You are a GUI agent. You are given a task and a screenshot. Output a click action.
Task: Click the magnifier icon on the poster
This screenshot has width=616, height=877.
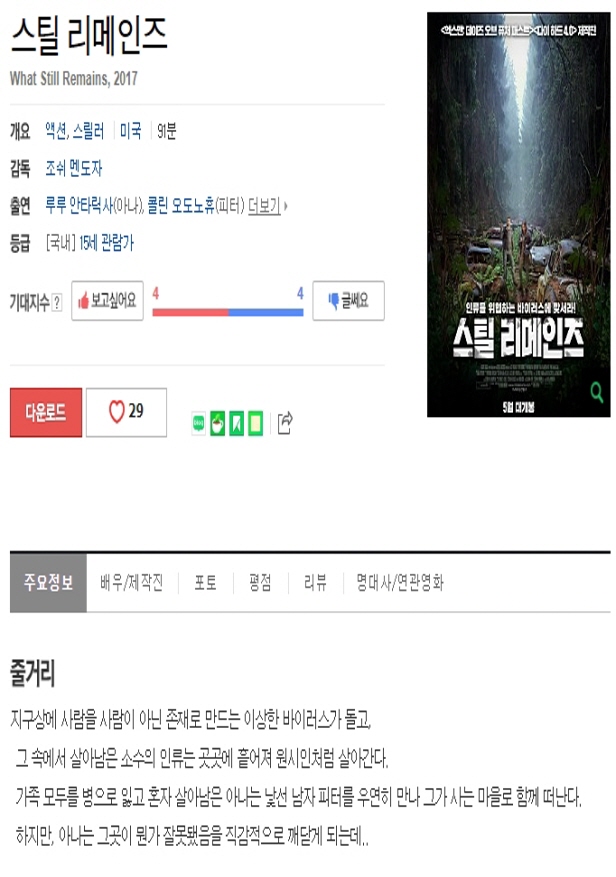pos(596,392)
